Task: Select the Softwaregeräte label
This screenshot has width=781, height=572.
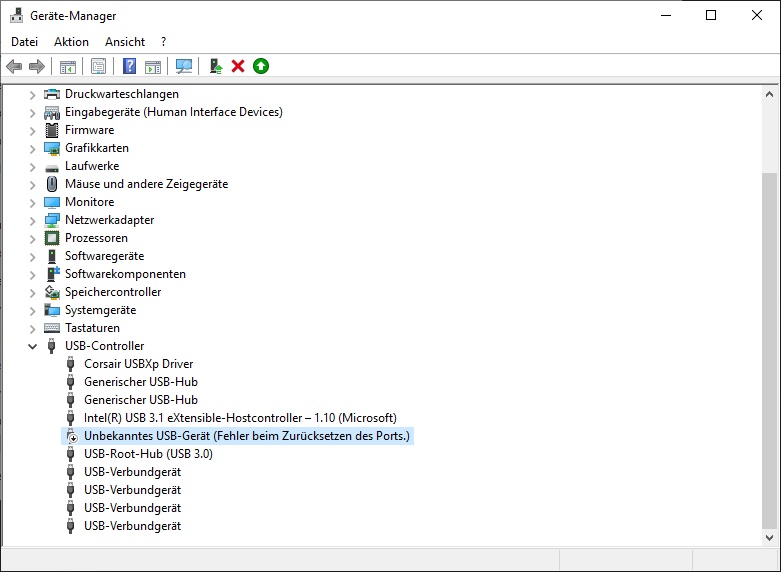Action: click(x=105, y=256)
